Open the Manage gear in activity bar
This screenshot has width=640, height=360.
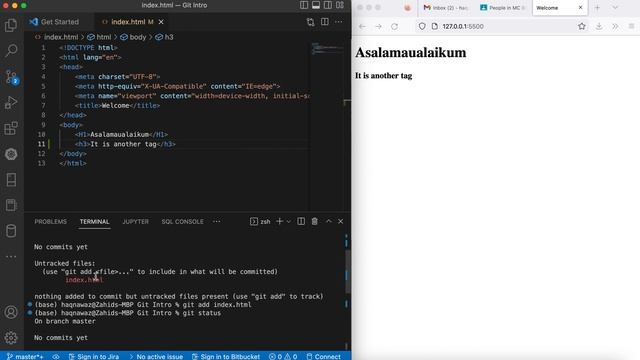point(11,338)
